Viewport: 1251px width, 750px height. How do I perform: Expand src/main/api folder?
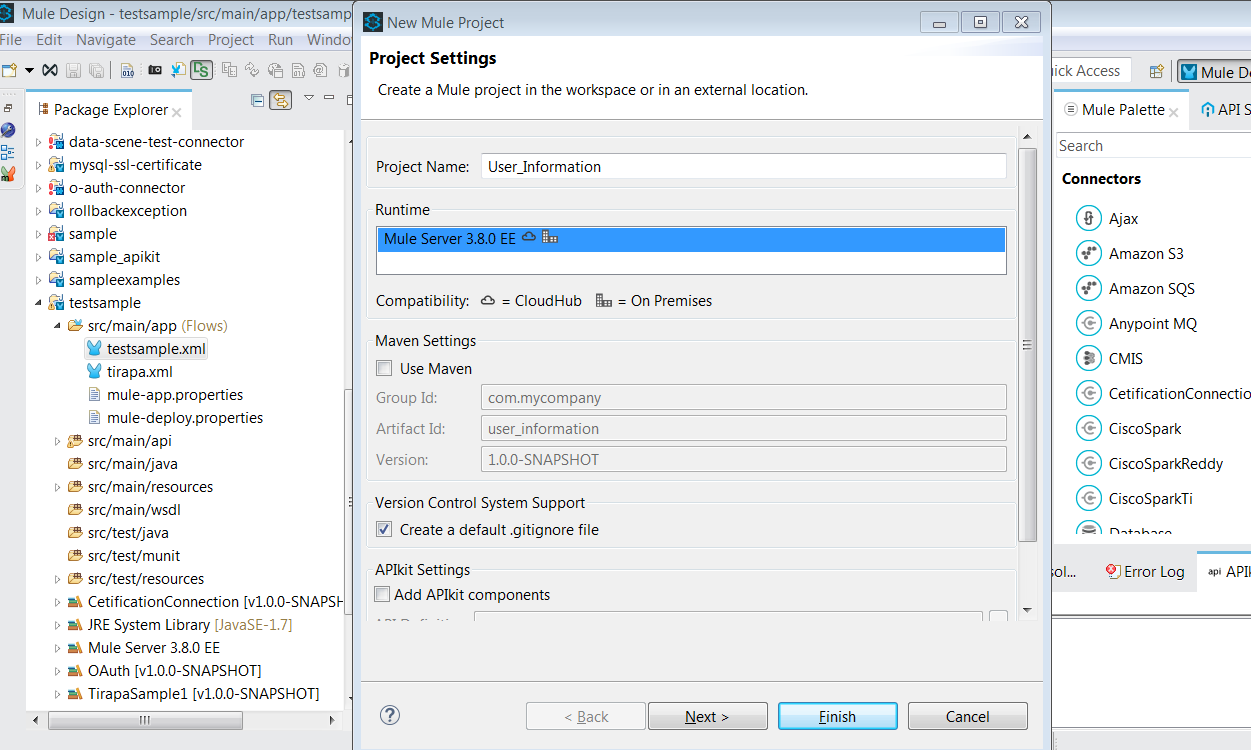click(57, 442)
